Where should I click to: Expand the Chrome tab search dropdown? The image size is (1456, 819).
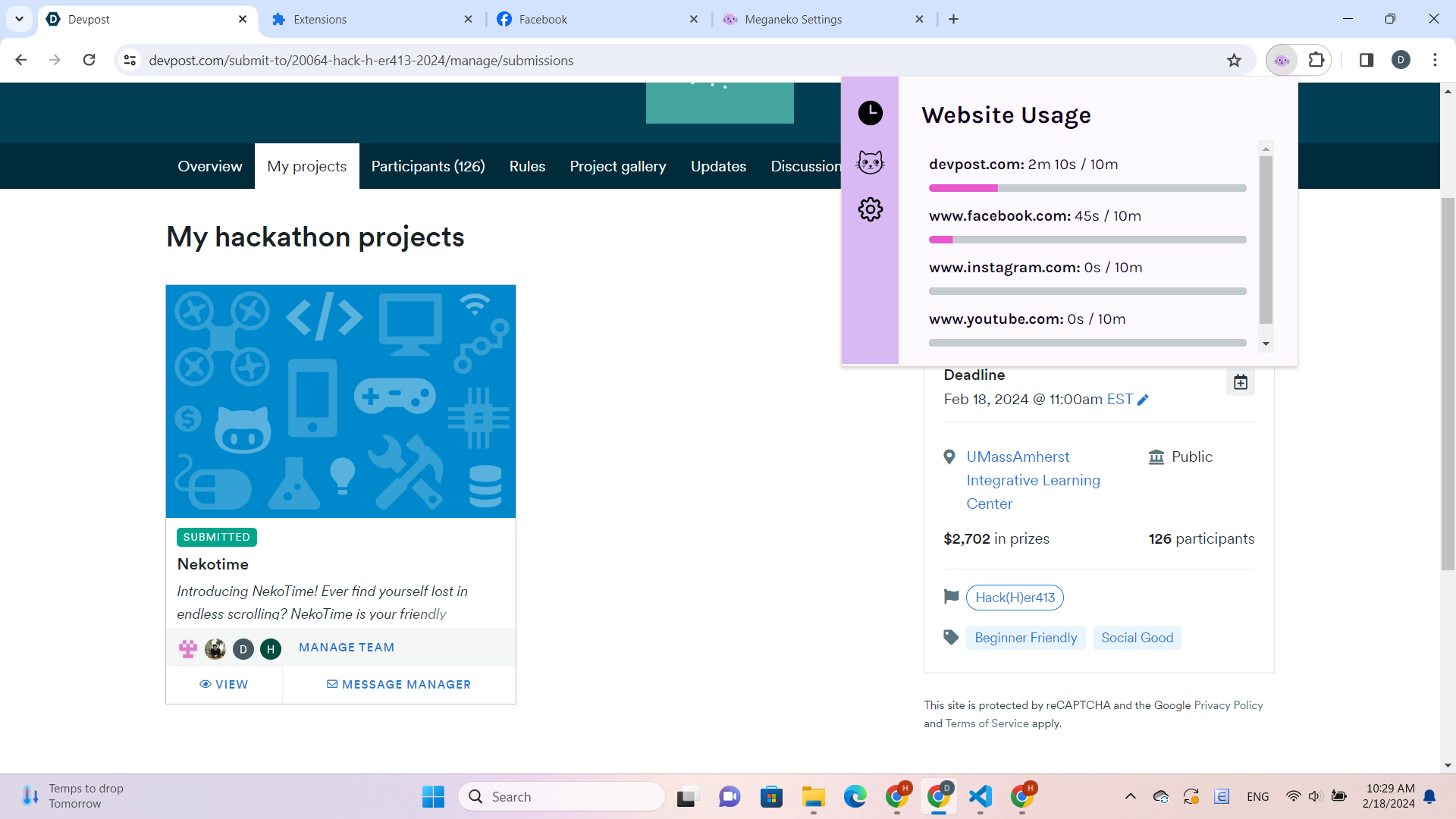point(19,19)
